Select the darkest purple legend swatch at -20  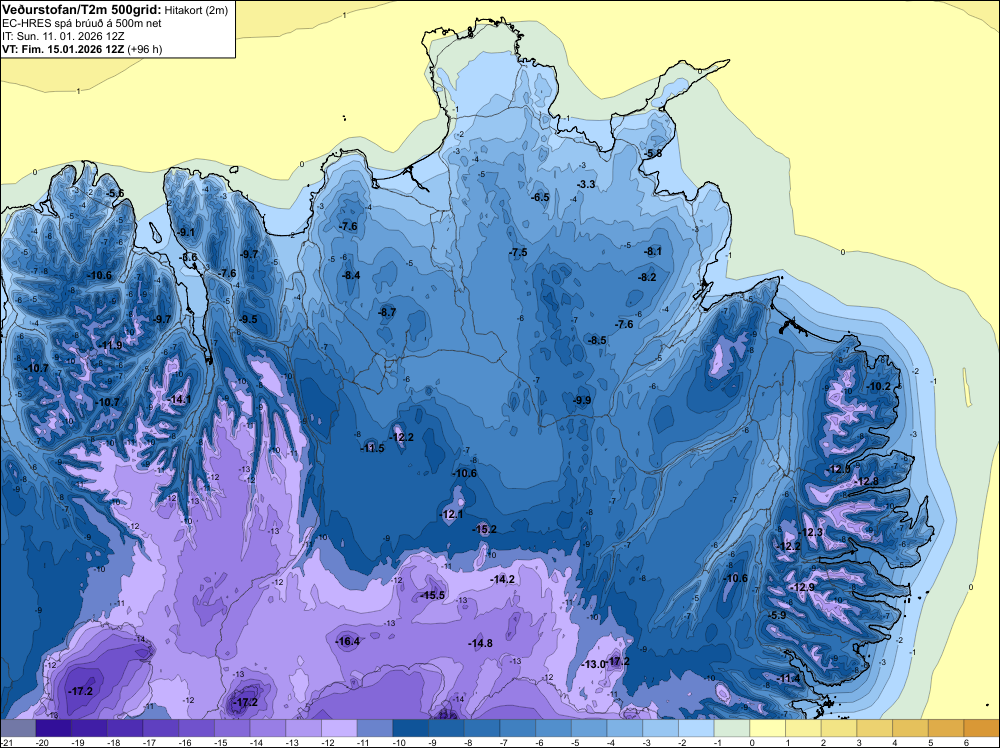pos(54,728)
